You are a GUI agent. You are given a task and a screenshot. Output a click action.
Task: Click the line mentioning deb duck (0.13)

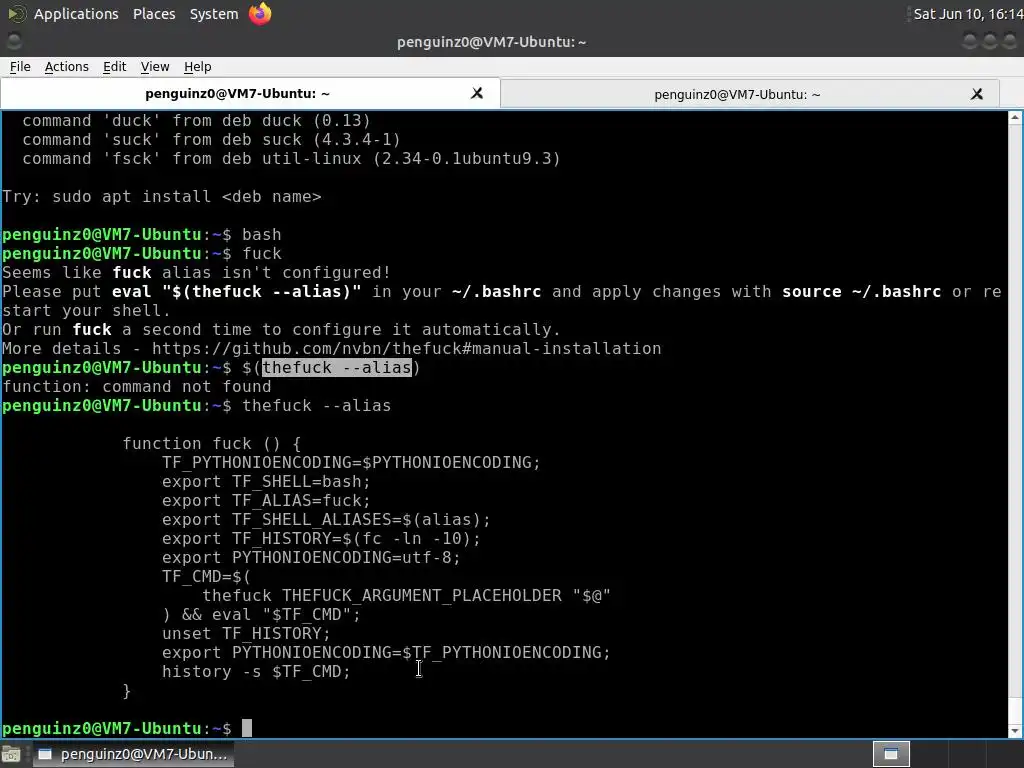pyautogui.click(x=196, y=121)
